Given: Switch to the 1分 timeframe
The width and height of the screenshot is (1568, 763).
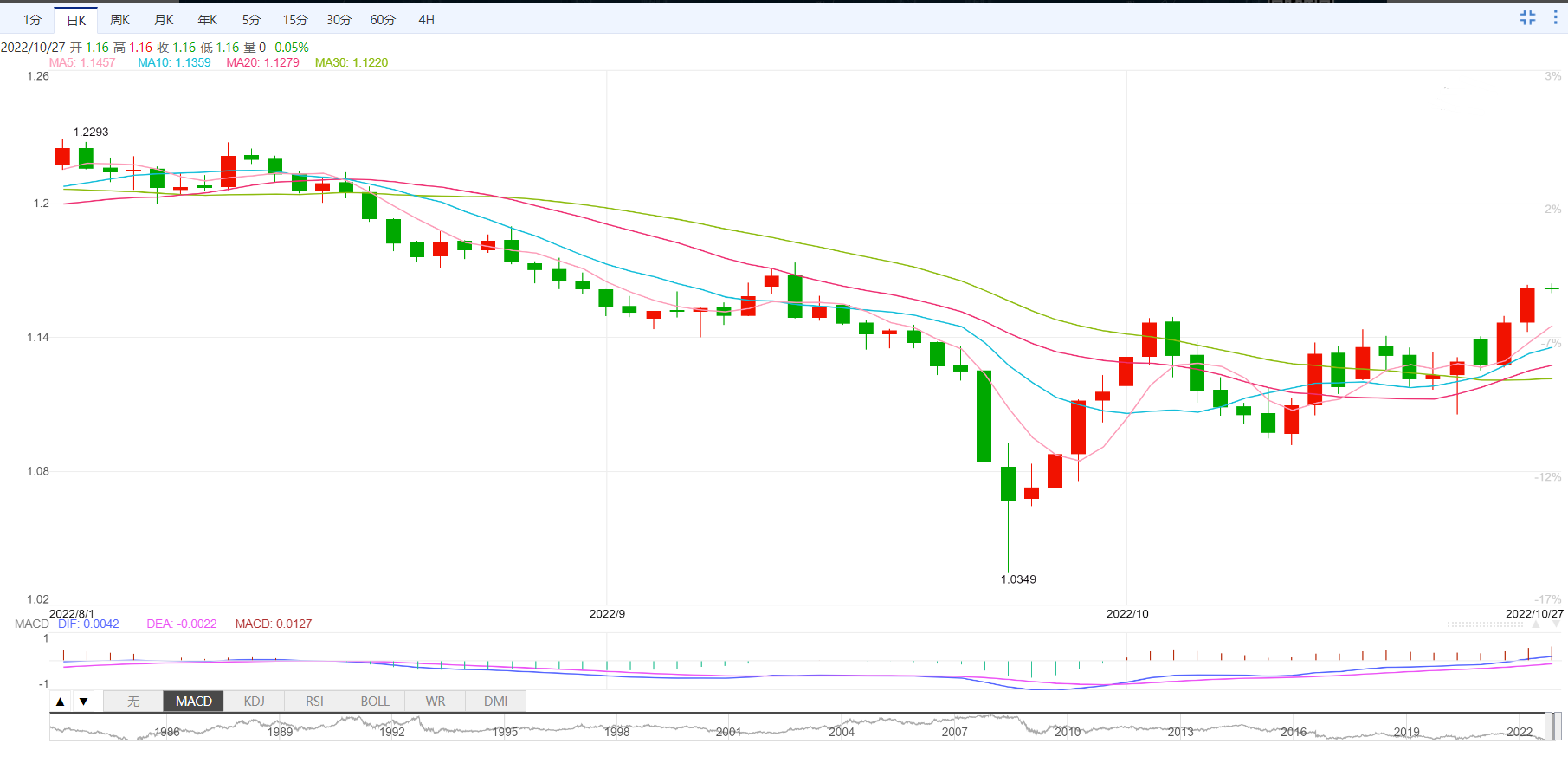Looking at the screenshot, I should click(x=32, y=19).
